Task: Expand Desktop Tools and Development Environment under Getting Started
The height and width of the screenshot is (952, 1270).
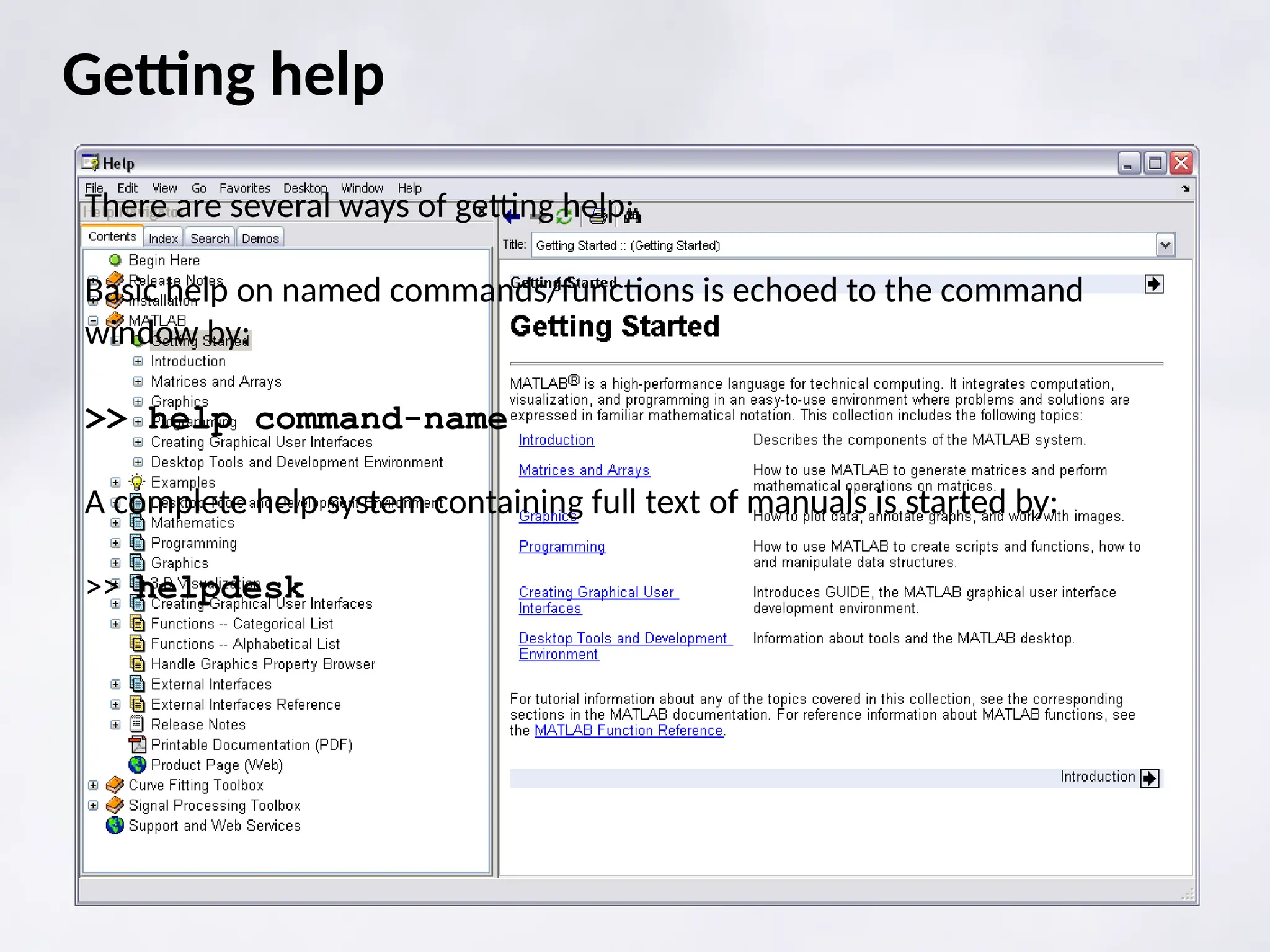Action: click(x=138, y=462)
